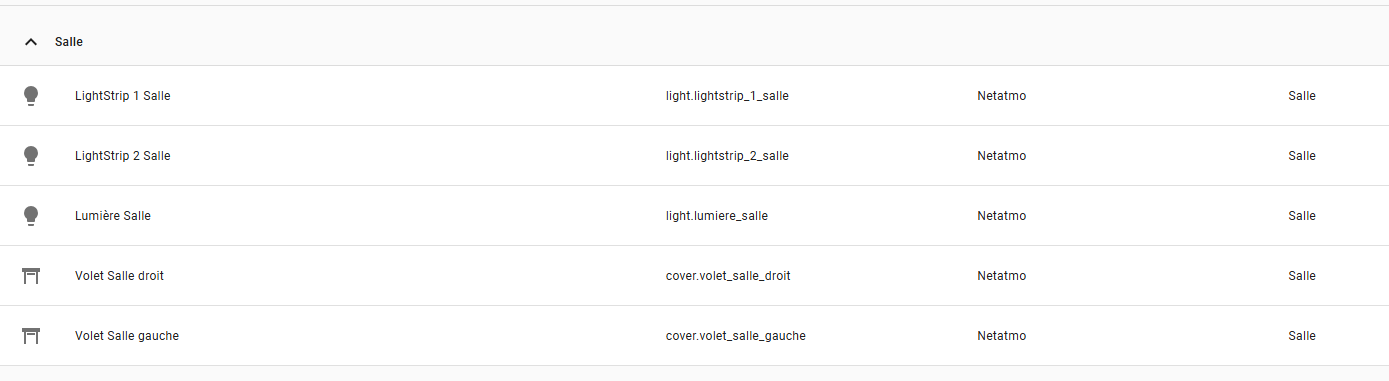Click the LightStrip 2 Salle bulb icon
Image resolution: width=1389 pixels, height=381 pixels.
(31, 156)
